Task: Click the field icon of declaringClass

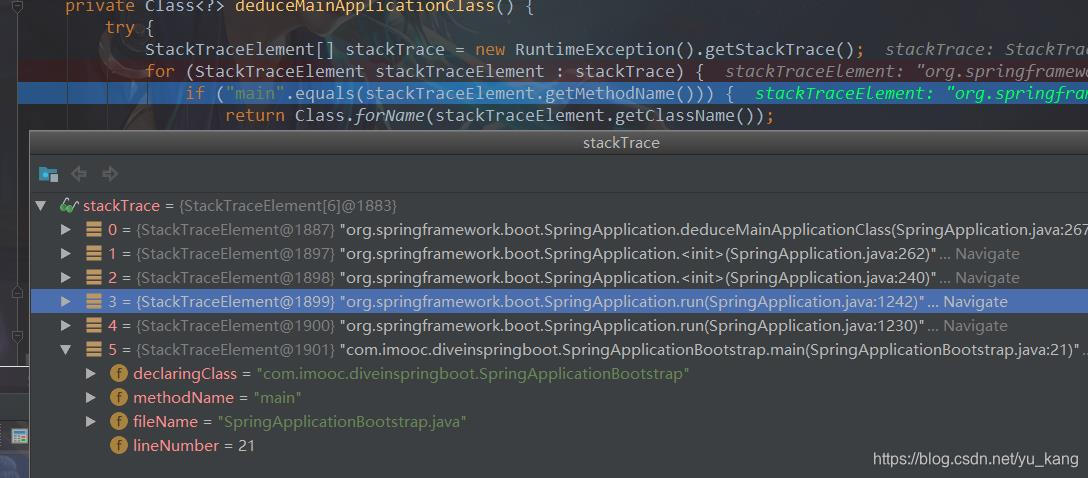Action: pos(119,374)
